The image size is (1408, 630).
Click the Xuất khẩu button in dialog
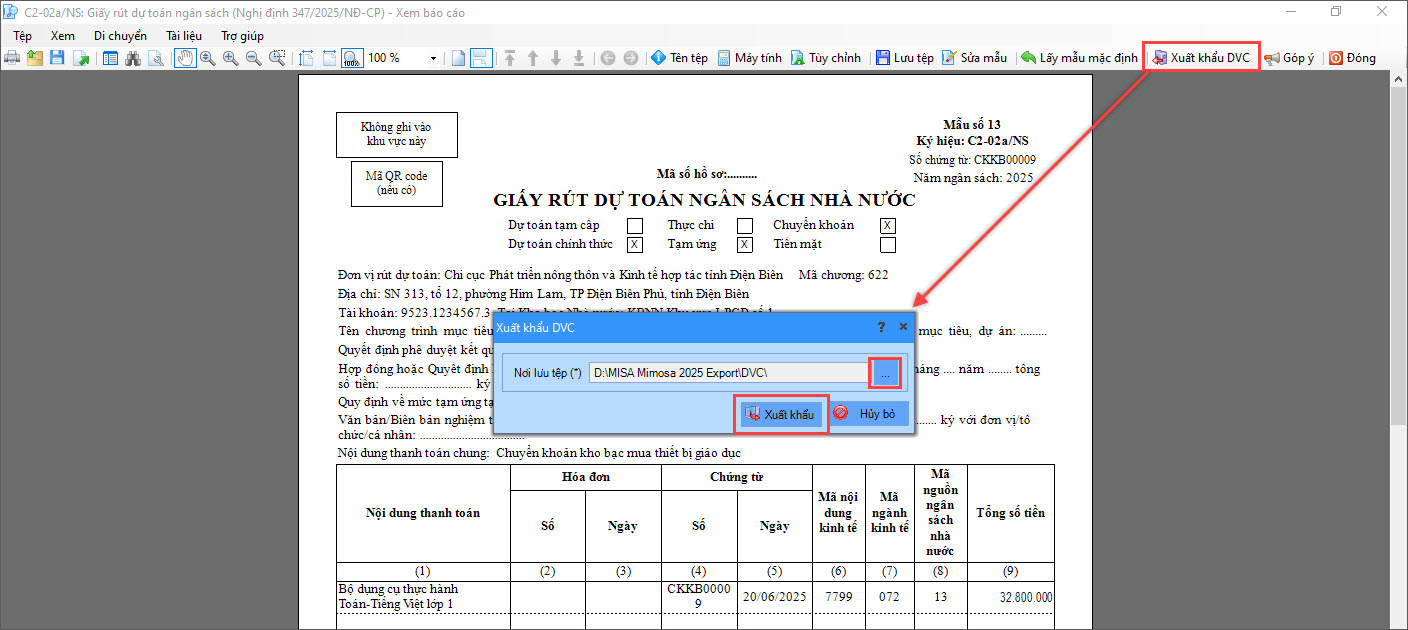click(x=781, y=414)
